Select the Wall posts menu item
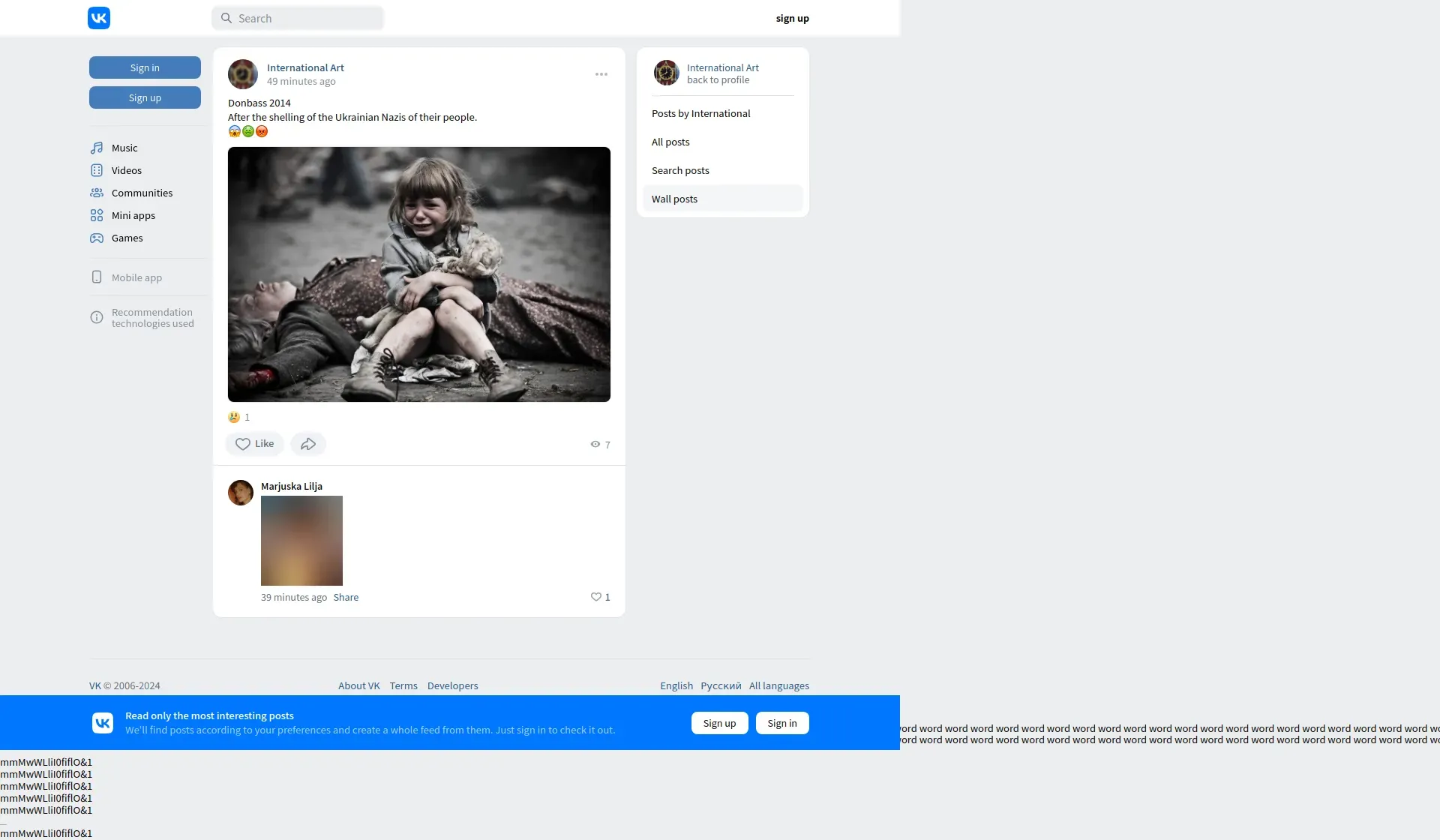 674,199
